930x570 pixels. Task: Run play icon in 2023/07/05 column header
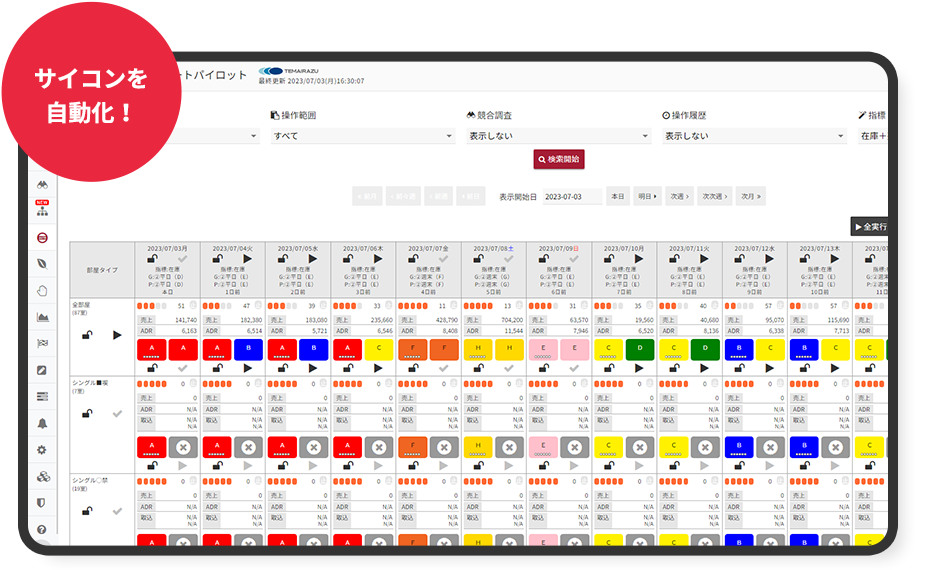coord(313,259)
